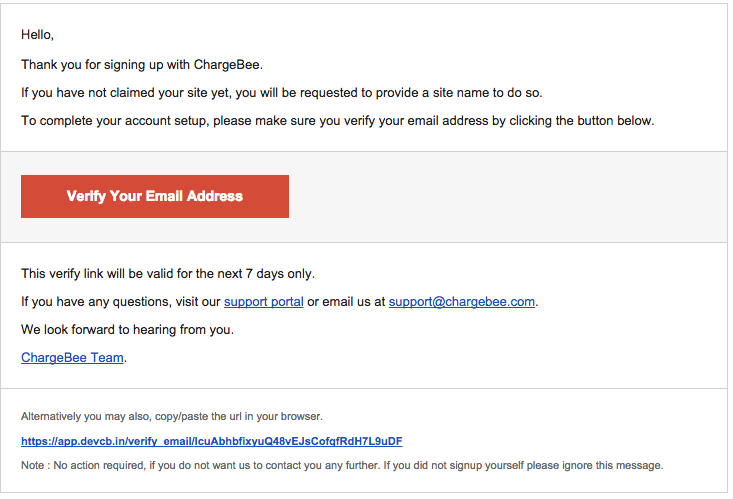Click the If you have any questions phrase
733x499 pixels.
pos(97,302)
